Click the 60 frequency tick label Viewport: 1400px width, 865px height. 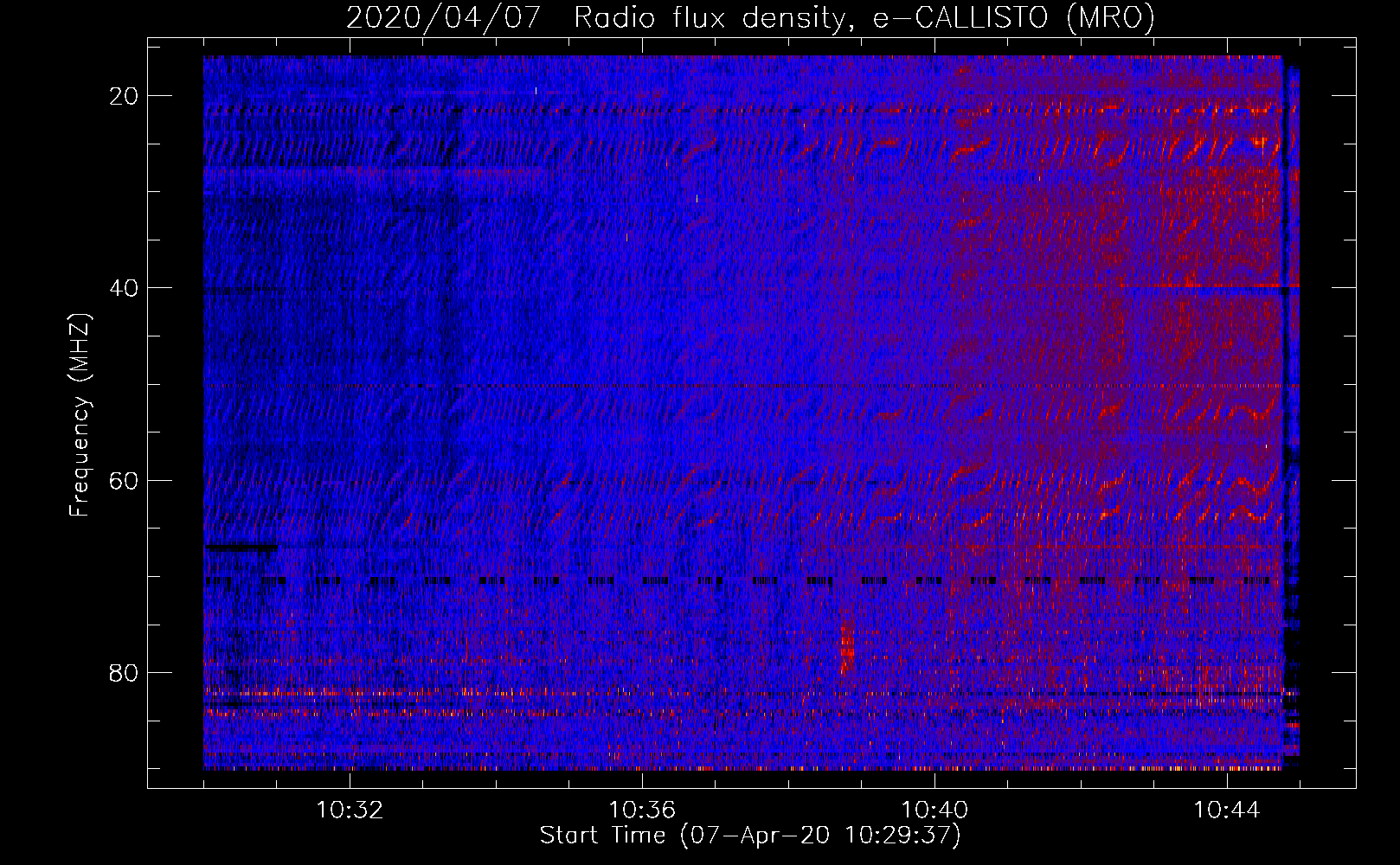click(x=124, y=480)
